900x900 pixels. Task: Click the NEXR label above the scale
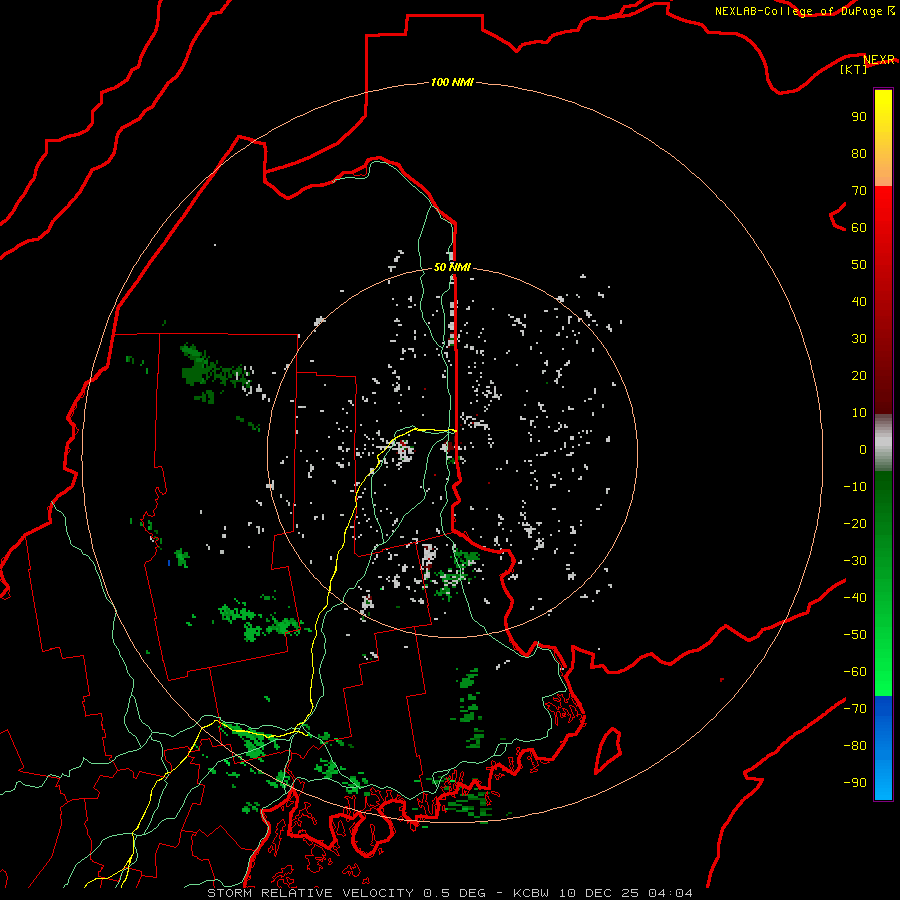[x=879, y=60]
